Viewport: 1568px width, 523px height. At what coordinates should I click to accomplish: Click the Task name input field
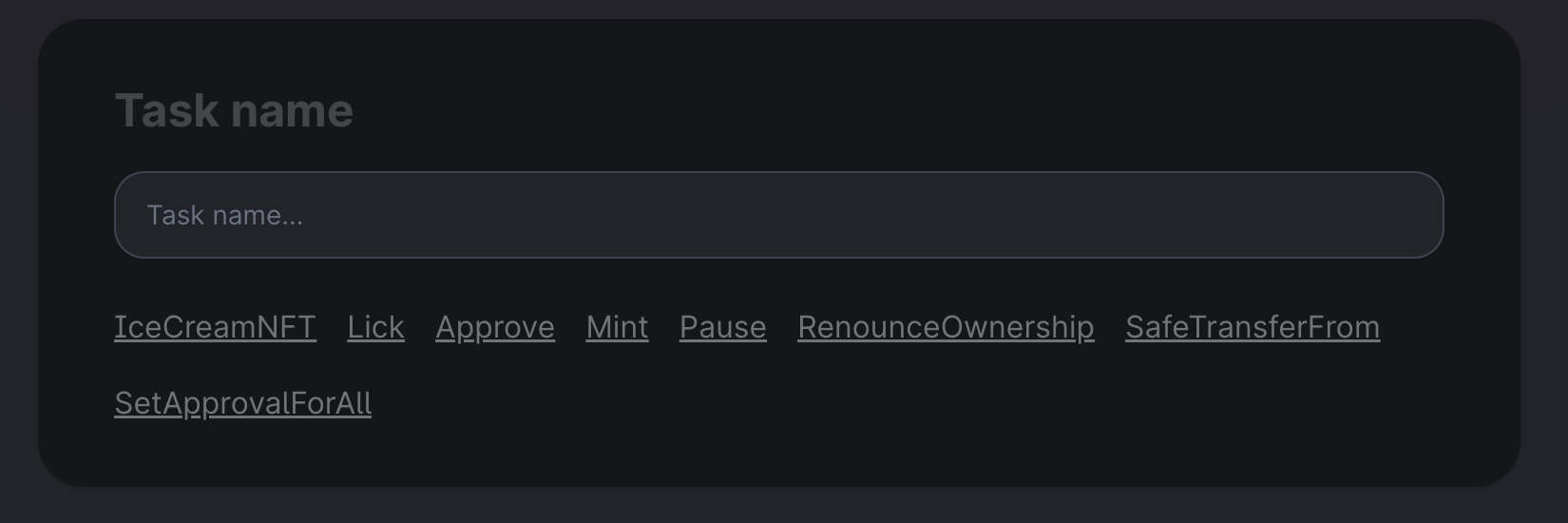(x=779, y=215)
